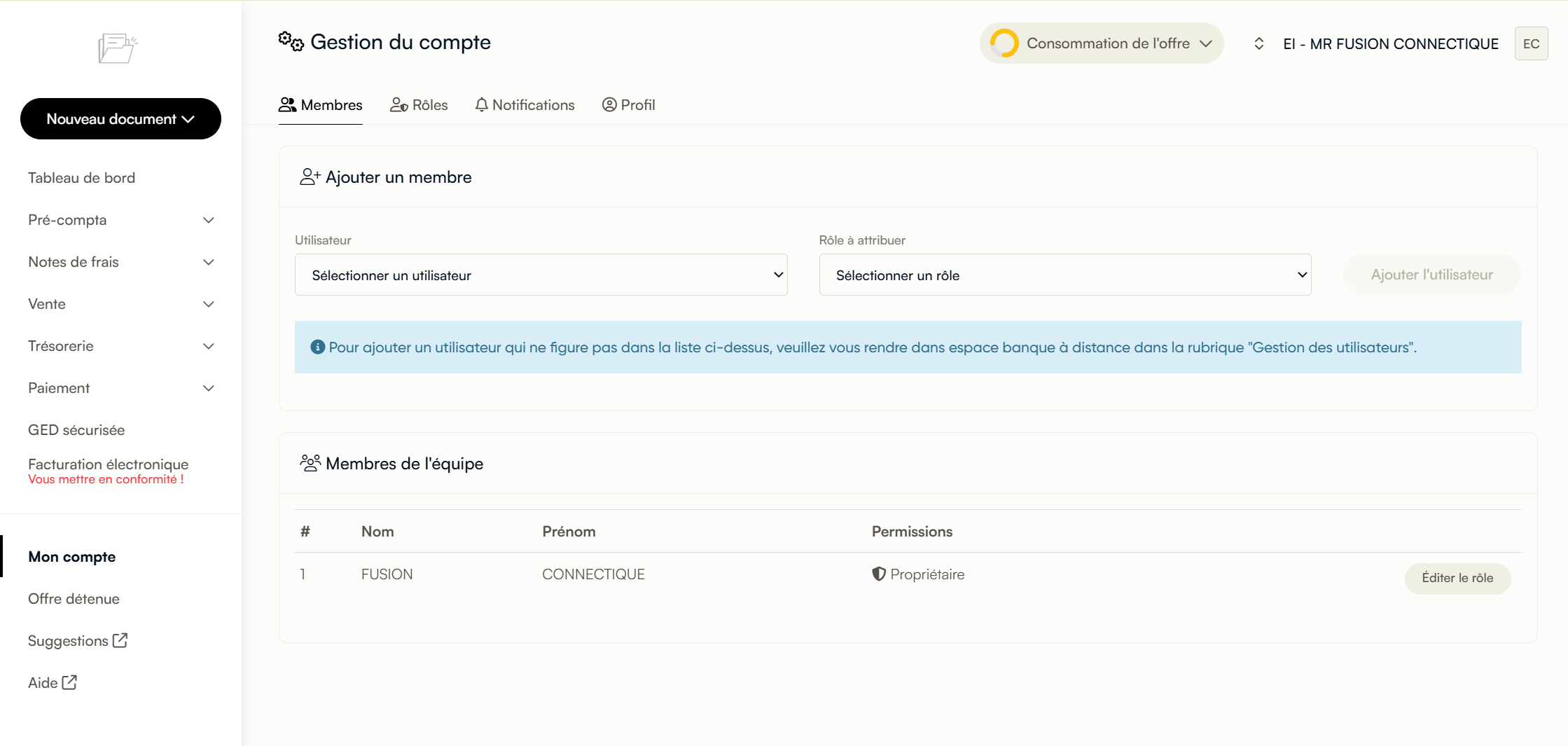Expand the Pré-compta menu chevron

tap(208, 220)
